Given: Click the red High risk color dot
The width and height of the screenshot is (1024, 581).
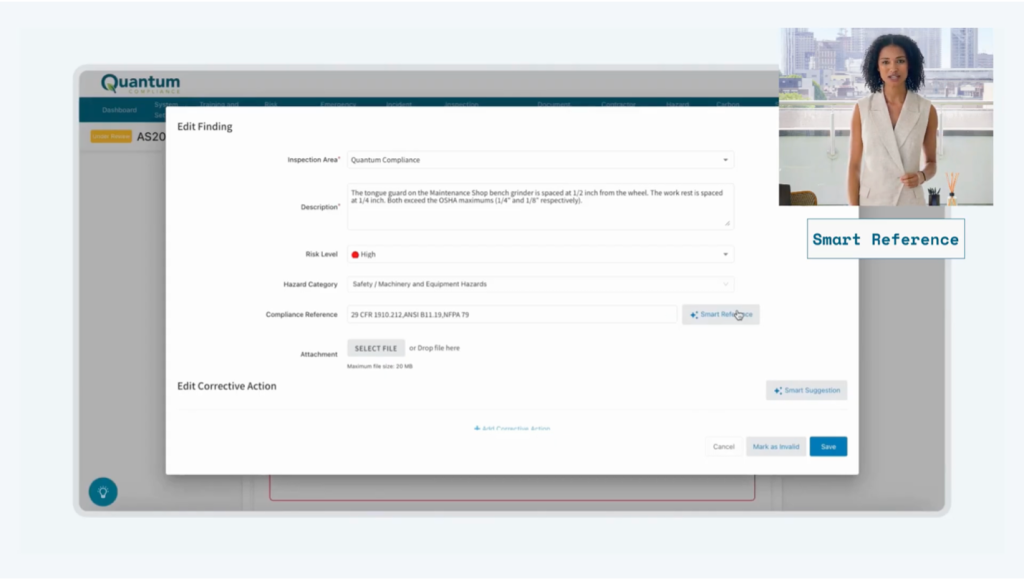Looking at the screenshot, I should [x=355, y=255].
